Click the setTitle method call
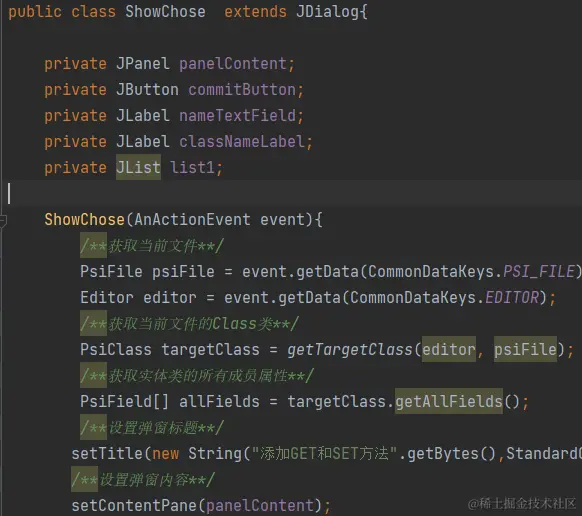The height and width of the screenshot is (516, 582). click(x=107, y=454)
